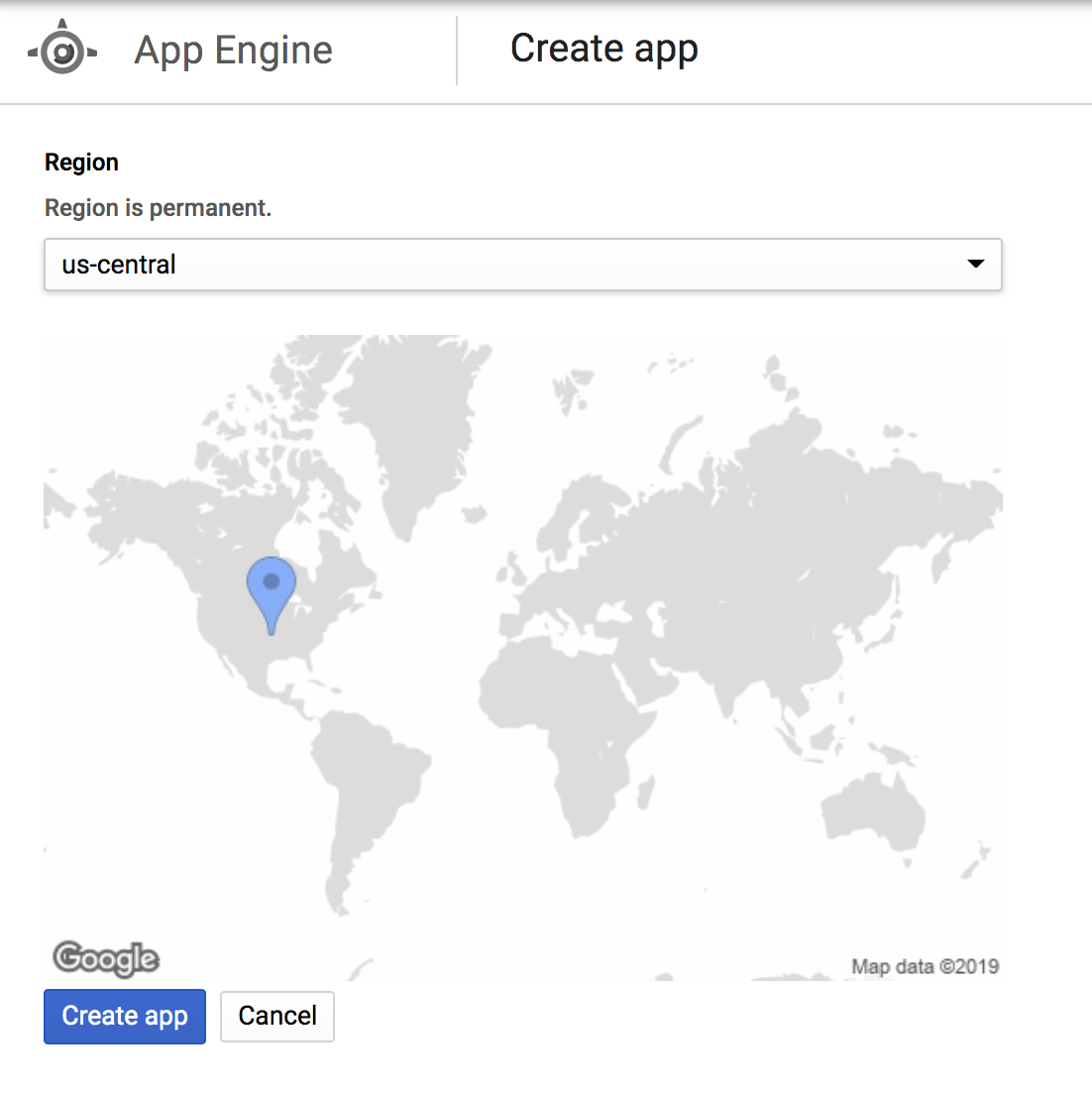The image size is (1092, 1094).
Task: Click the Create app page heading
Action: (x=603, y=49)
